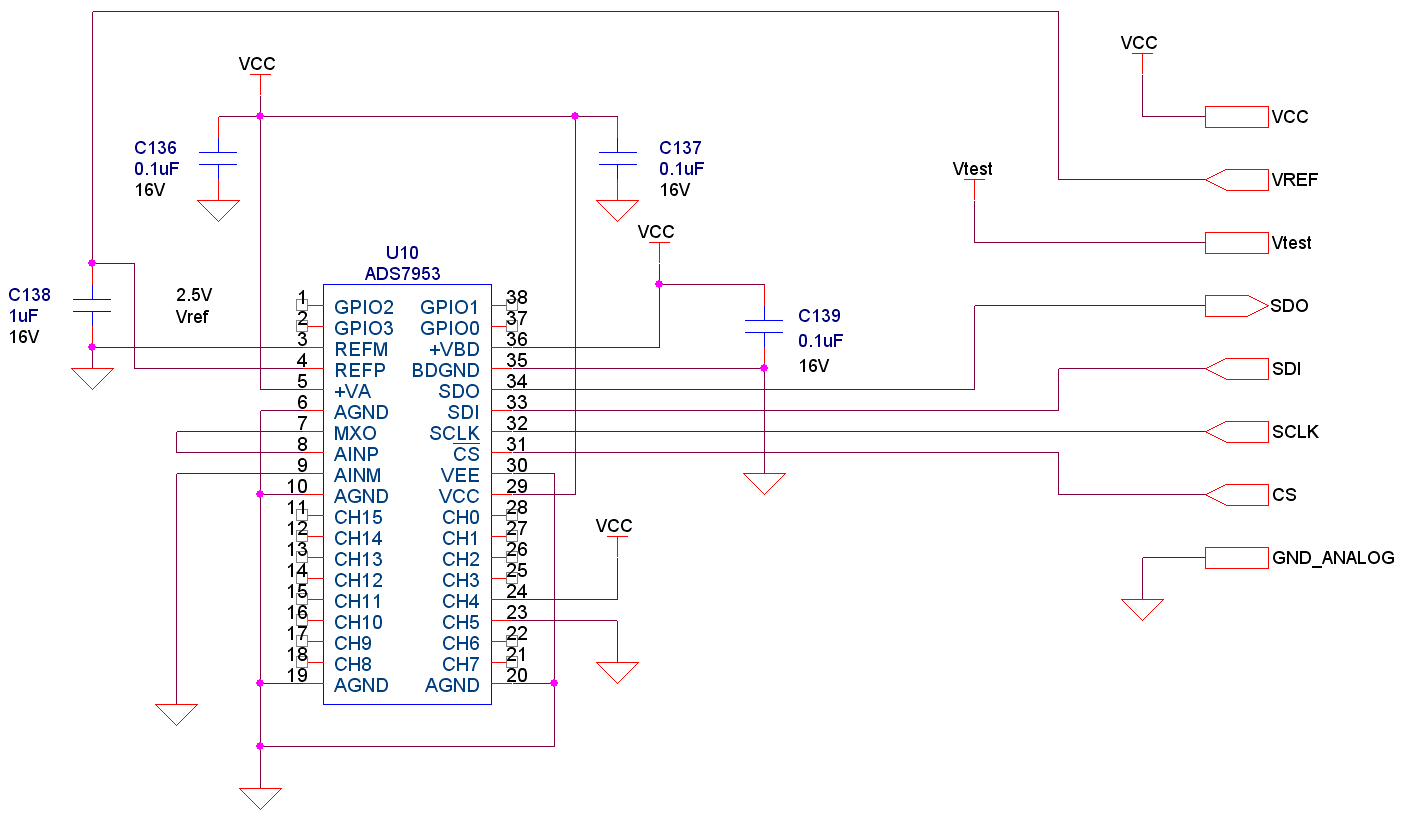1409x818 pixels.
Task: Select the VCC port box
Action: coord(1236,117)
